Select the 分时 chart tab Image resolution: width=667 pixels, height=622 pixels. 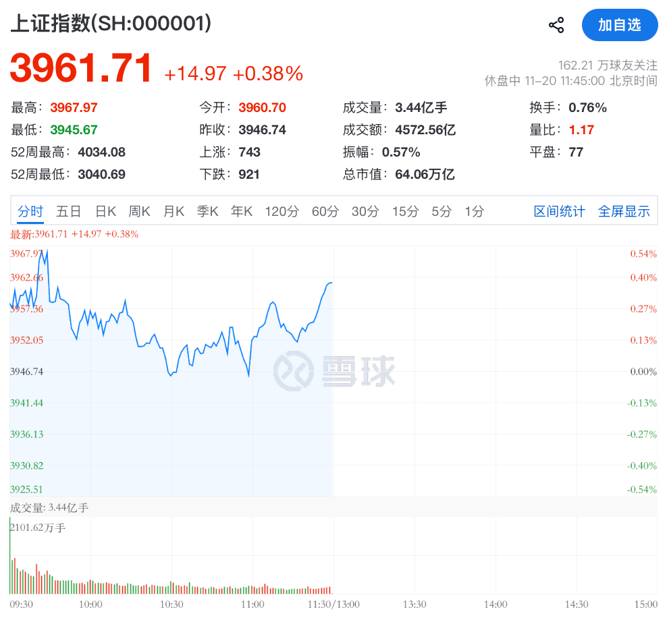pos(30,211)
